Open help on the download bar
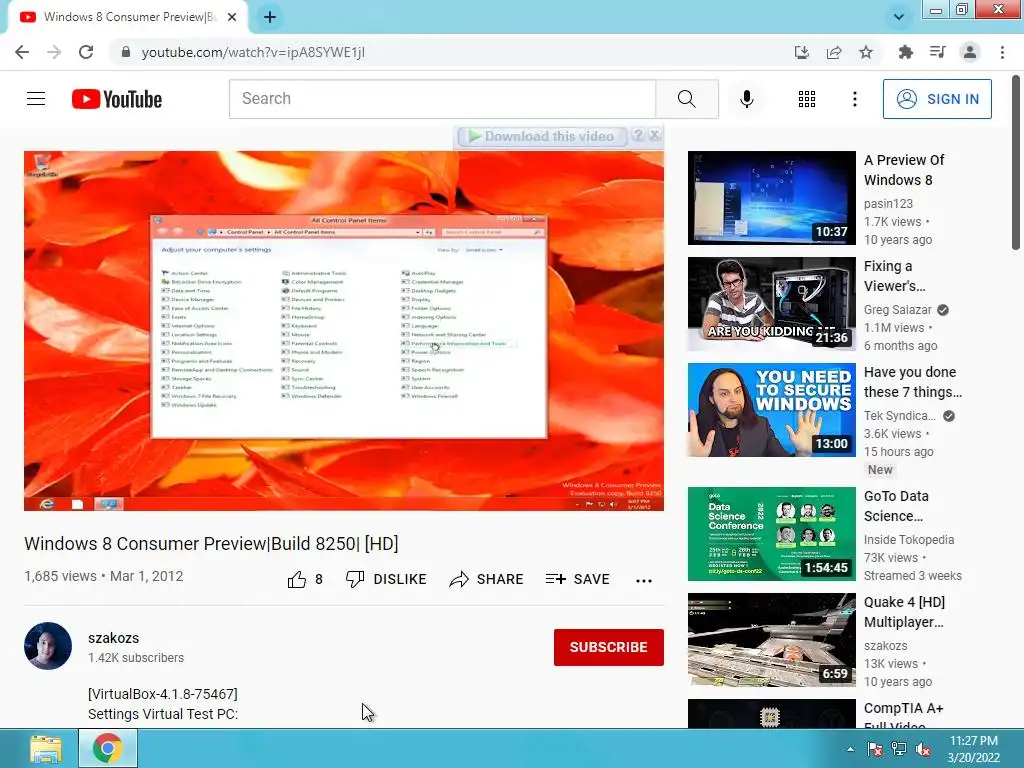1024x768 pixels. (638, 135)
